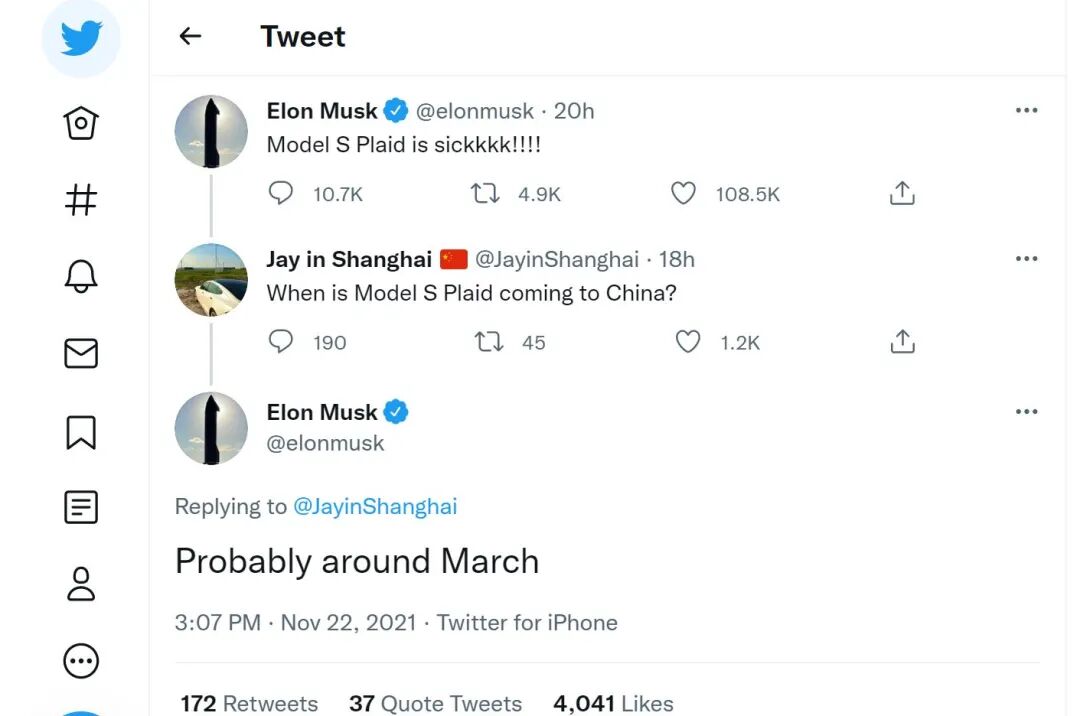Screen dimensions: 1080x716
Task: Click the Twitter bird logo
Action: 81,38
